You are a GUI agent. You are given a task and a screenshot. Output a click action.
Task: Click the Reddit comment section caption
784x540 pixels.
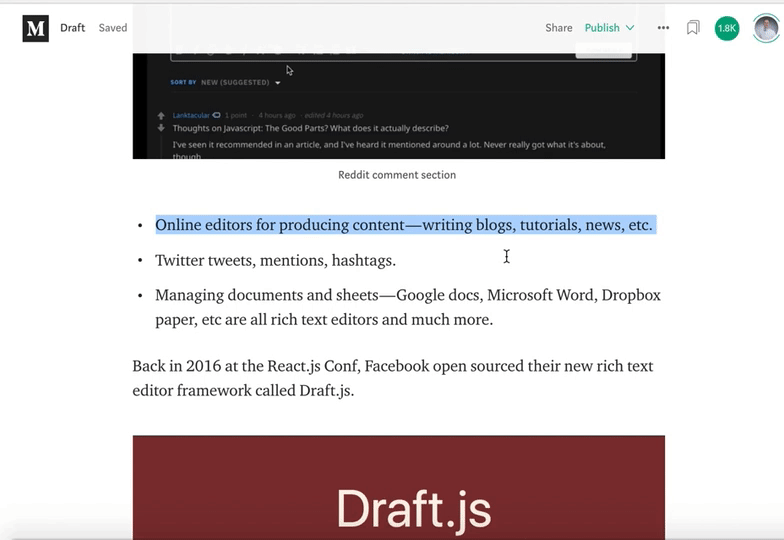(397, 175)
